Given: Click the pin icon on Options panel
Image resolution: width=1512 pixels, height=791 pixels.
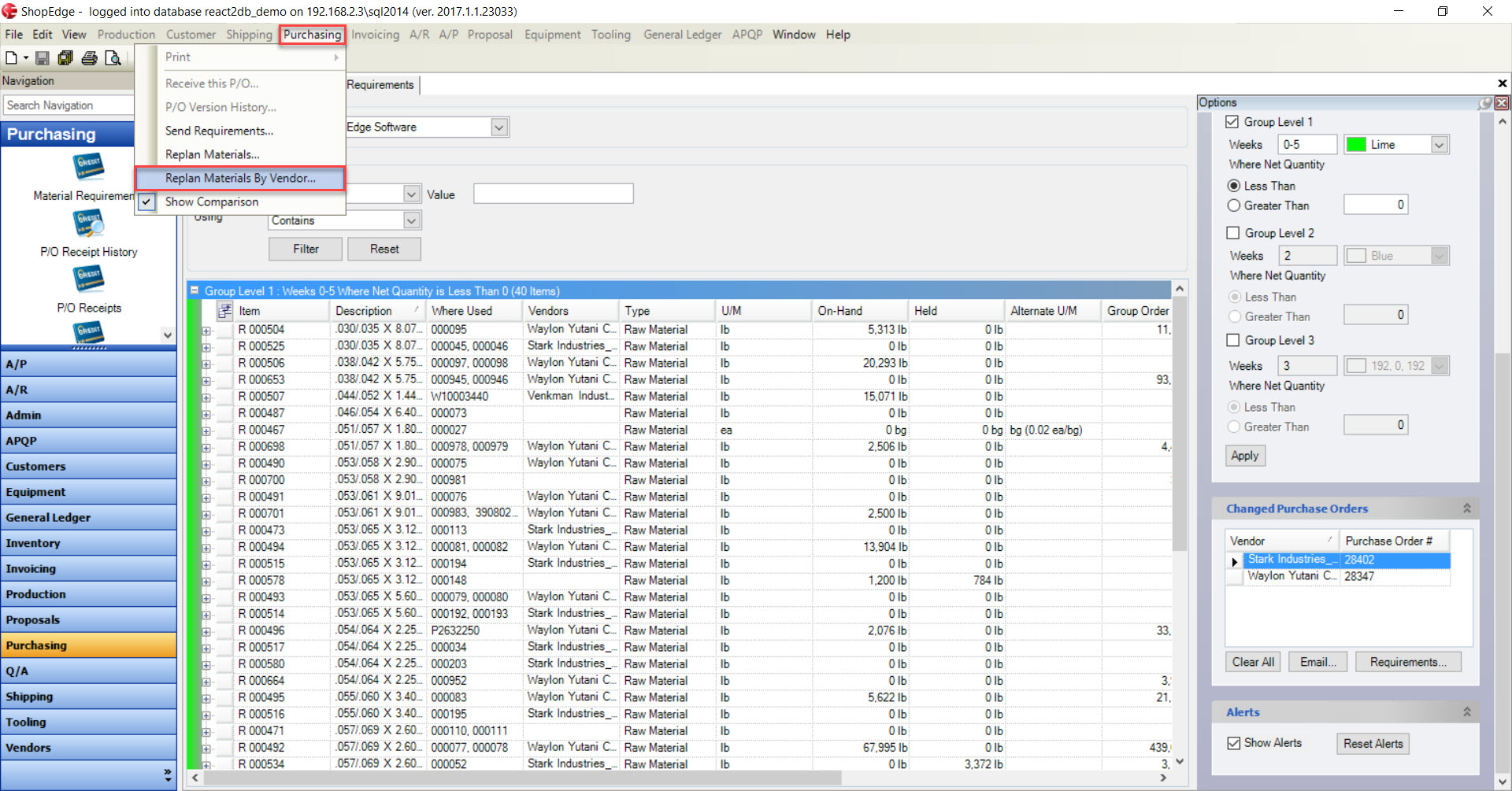Looking at the screenshot, I should (1485, 102).
